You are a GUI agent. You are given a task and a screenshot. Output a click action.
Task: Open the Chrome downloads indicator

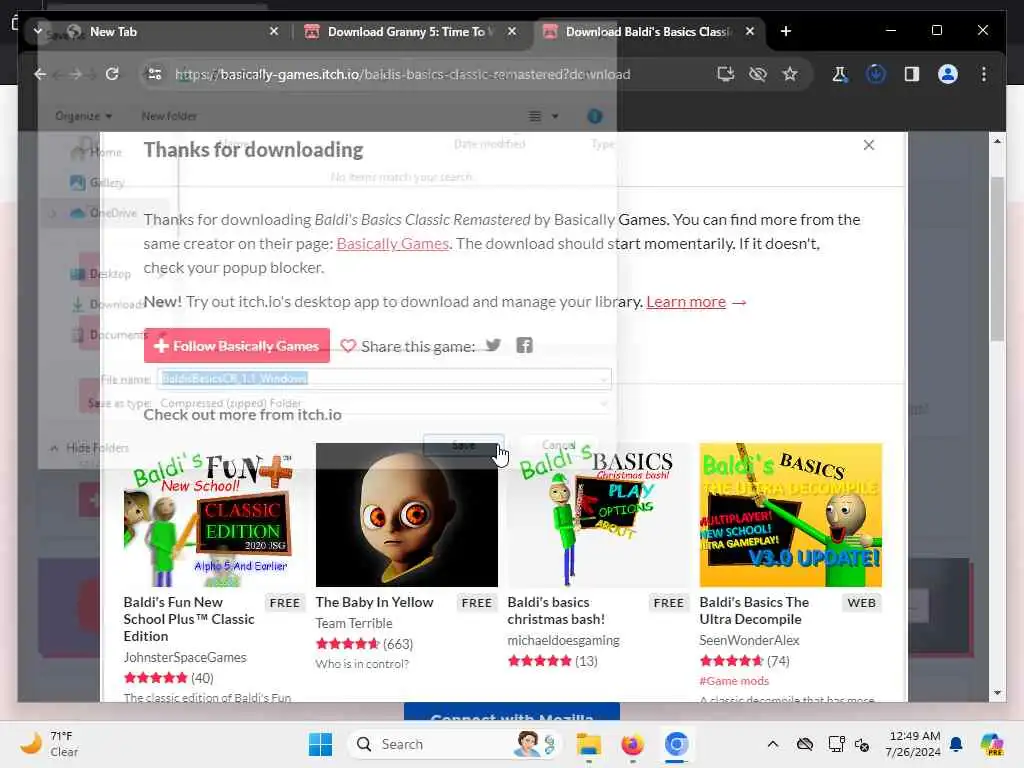pos(876,74)
